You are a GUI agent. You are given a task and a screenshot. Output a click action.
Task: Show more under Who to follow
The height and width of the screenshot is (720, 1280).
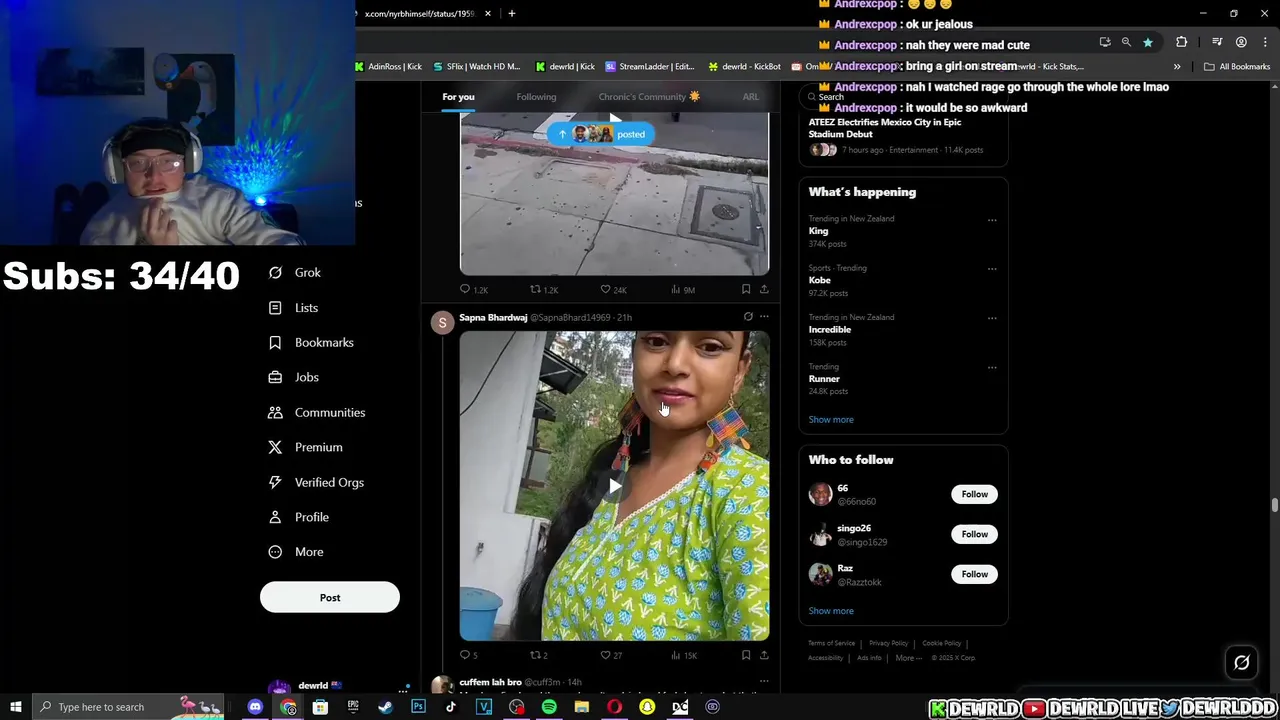pos(831,610)
